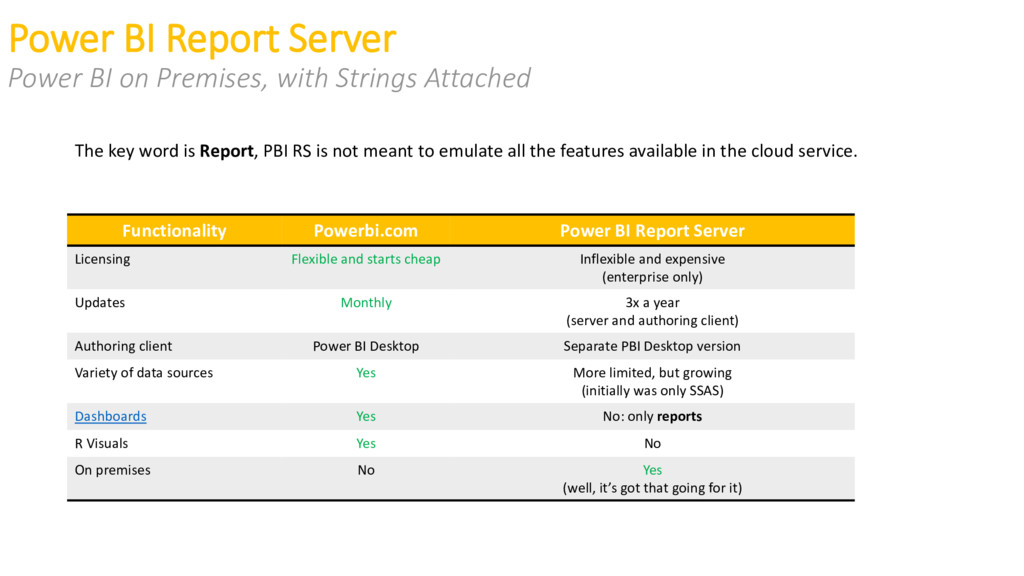This screenshot has width=1024, height=576.
Task: Click 'Separate PBI Desktop version' cell
Action: (652, 346)
